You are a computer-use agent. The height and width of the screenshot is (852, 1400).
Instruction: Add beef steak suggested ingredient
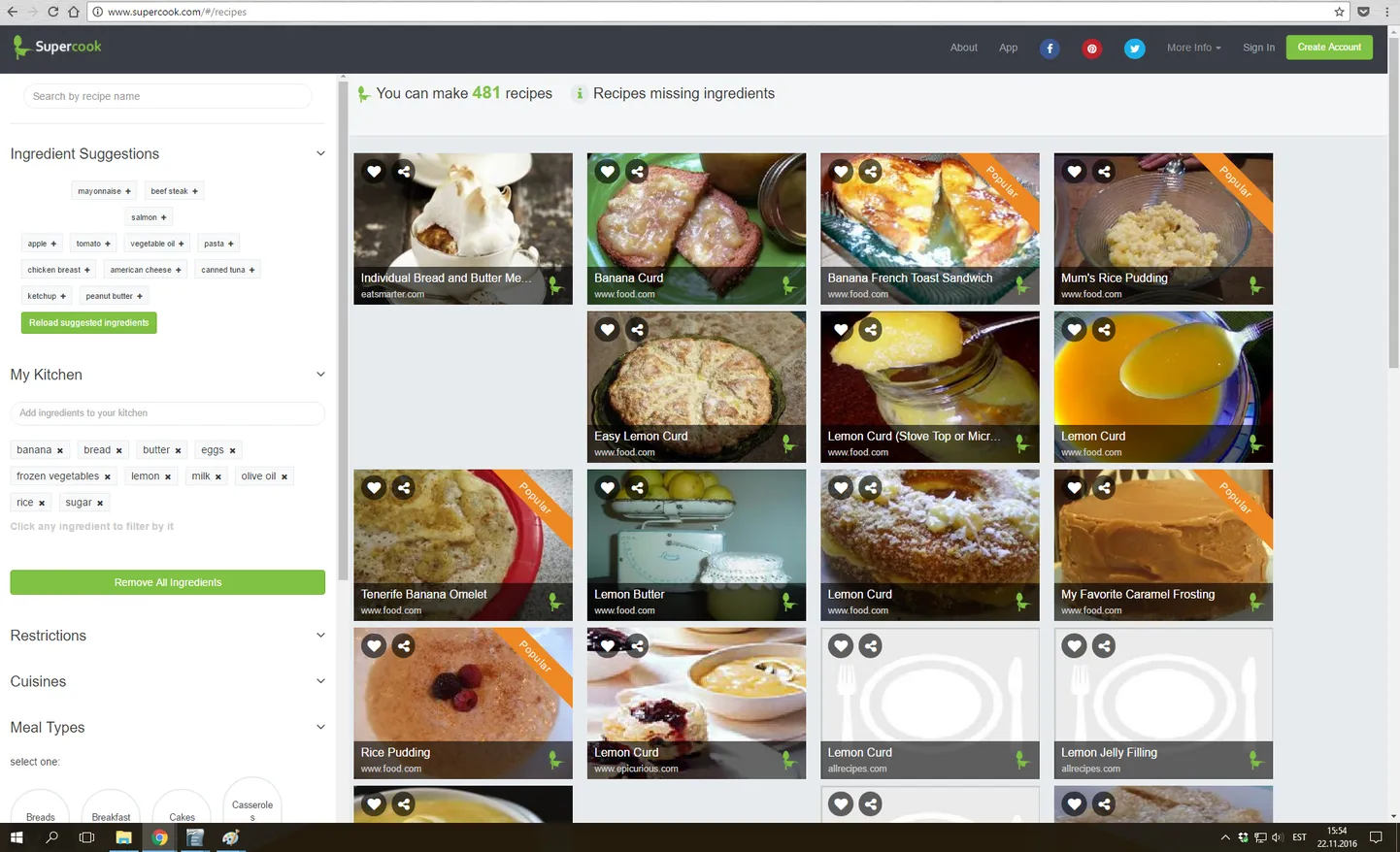pos(174,191)
